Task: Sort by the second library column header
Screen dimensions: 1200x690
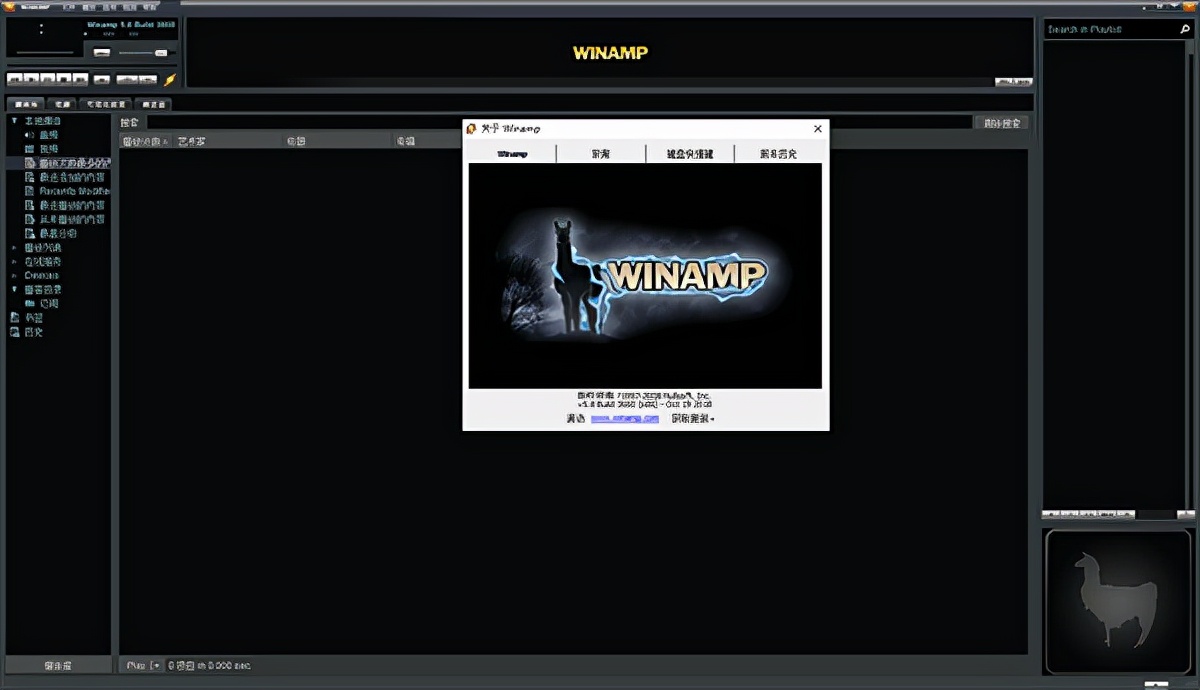Action: point(228,141)
